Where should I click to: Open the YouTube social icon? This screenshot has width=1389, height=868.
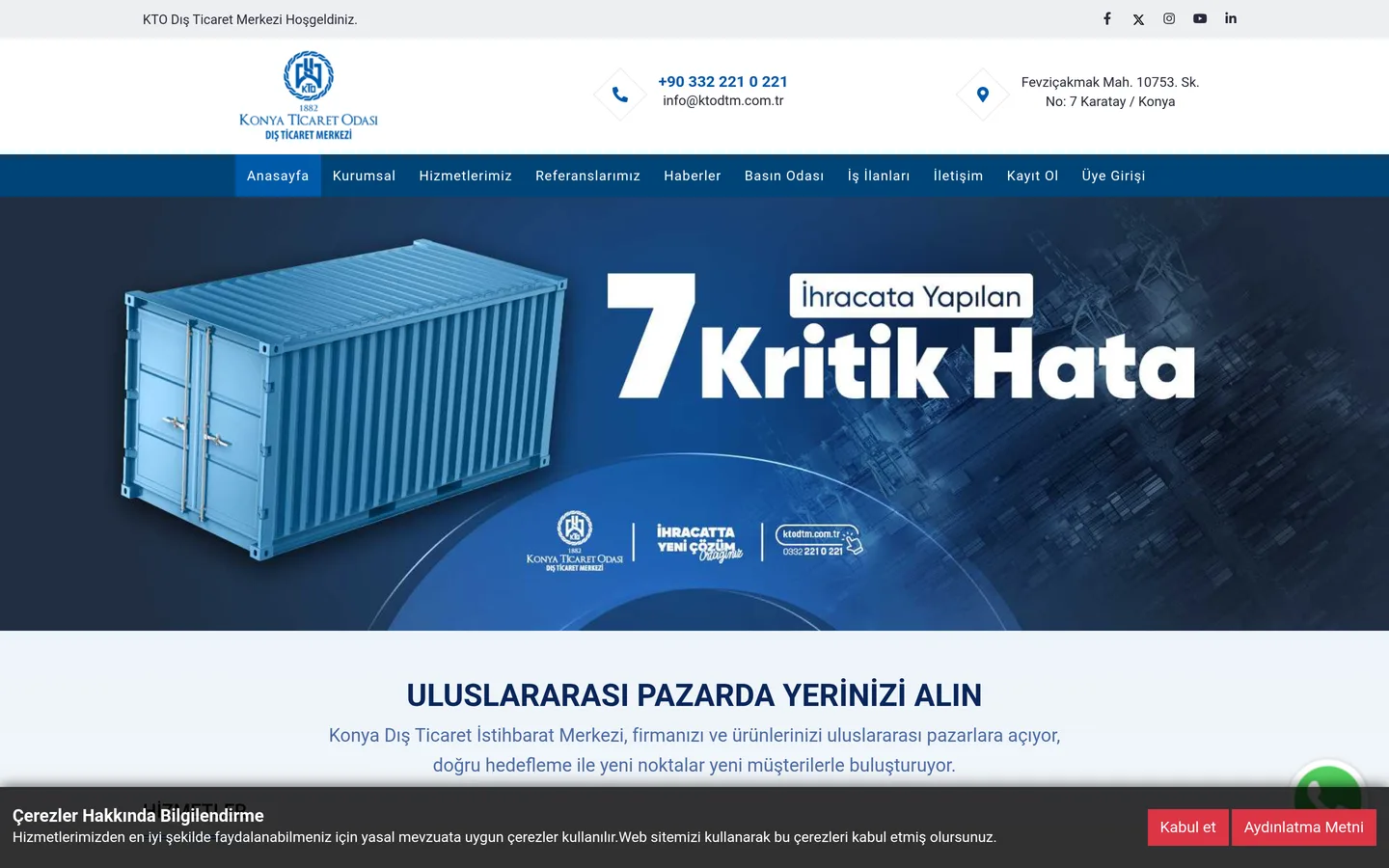[1200, 18]
